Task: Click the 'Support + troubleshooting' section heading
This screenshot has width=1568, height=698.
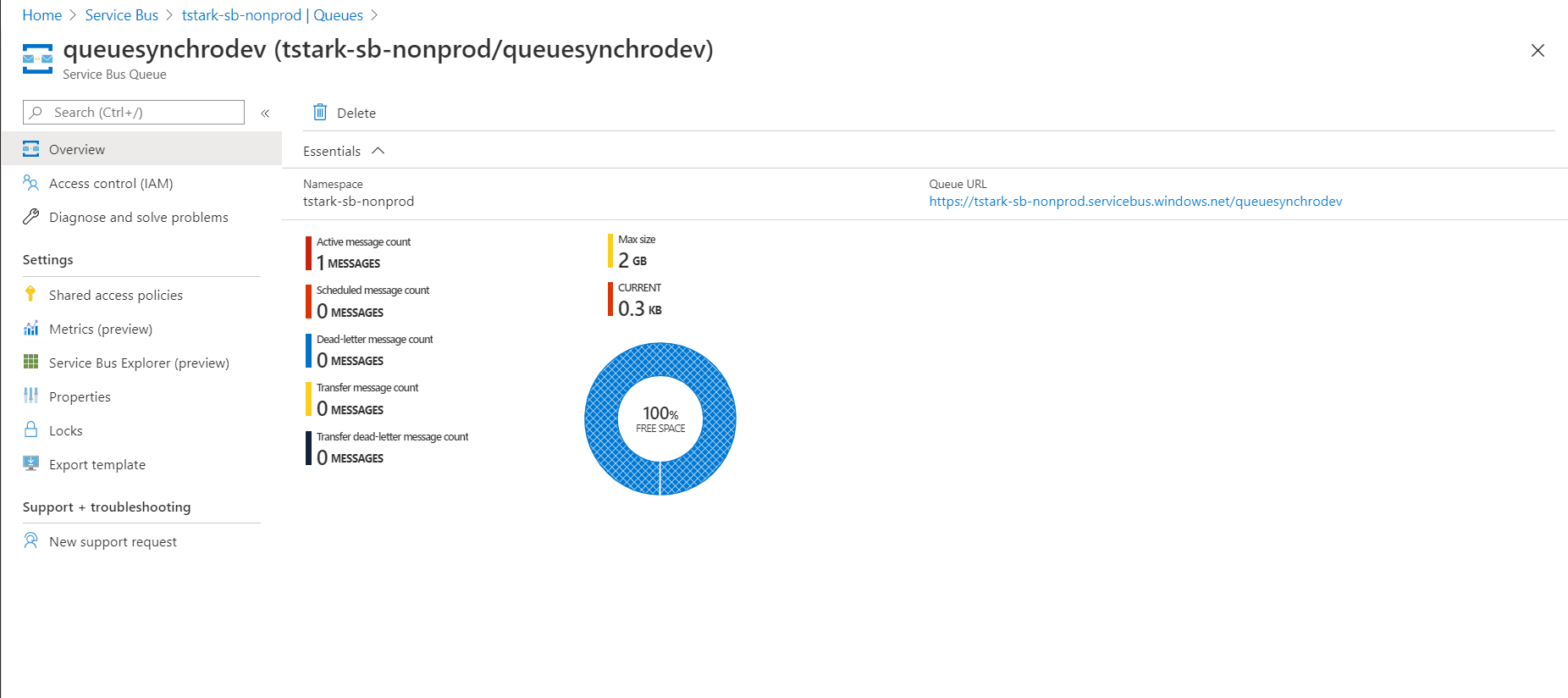Action: (107, 507)
